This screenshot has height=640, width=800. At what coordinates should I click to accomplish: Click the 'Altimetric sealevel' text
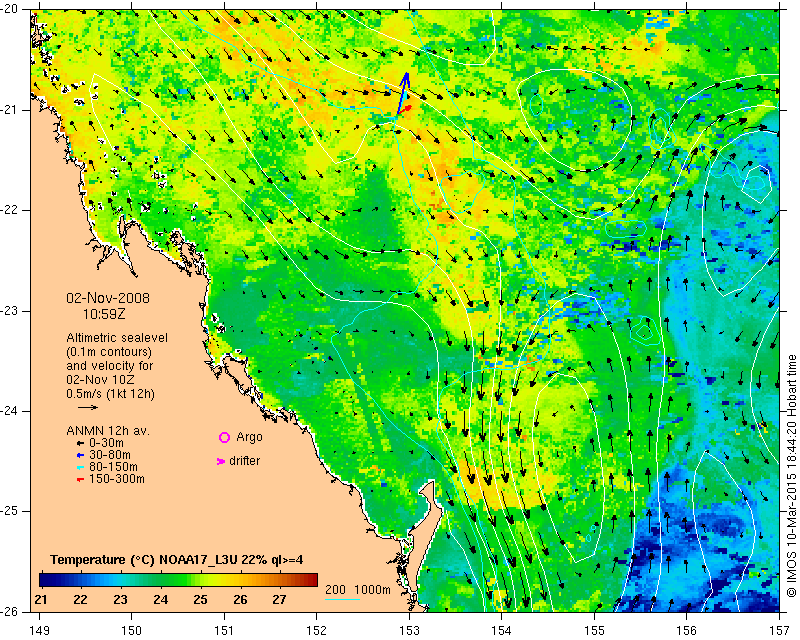(x=117, y=338)
